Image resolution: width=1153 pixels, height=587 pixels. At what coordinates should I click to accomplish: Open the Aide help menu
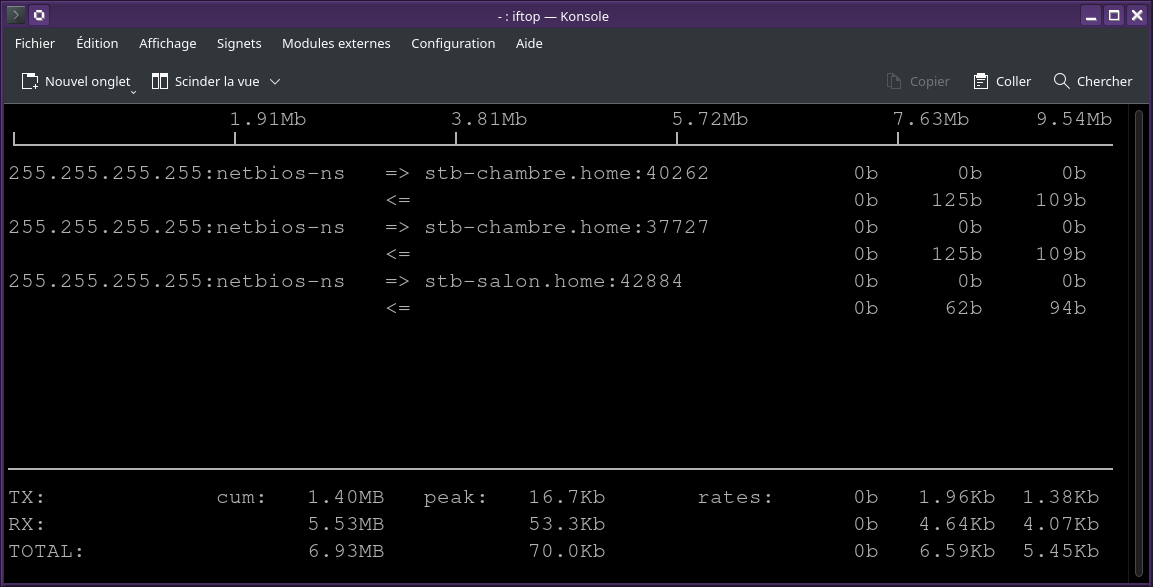pos(529,43)
